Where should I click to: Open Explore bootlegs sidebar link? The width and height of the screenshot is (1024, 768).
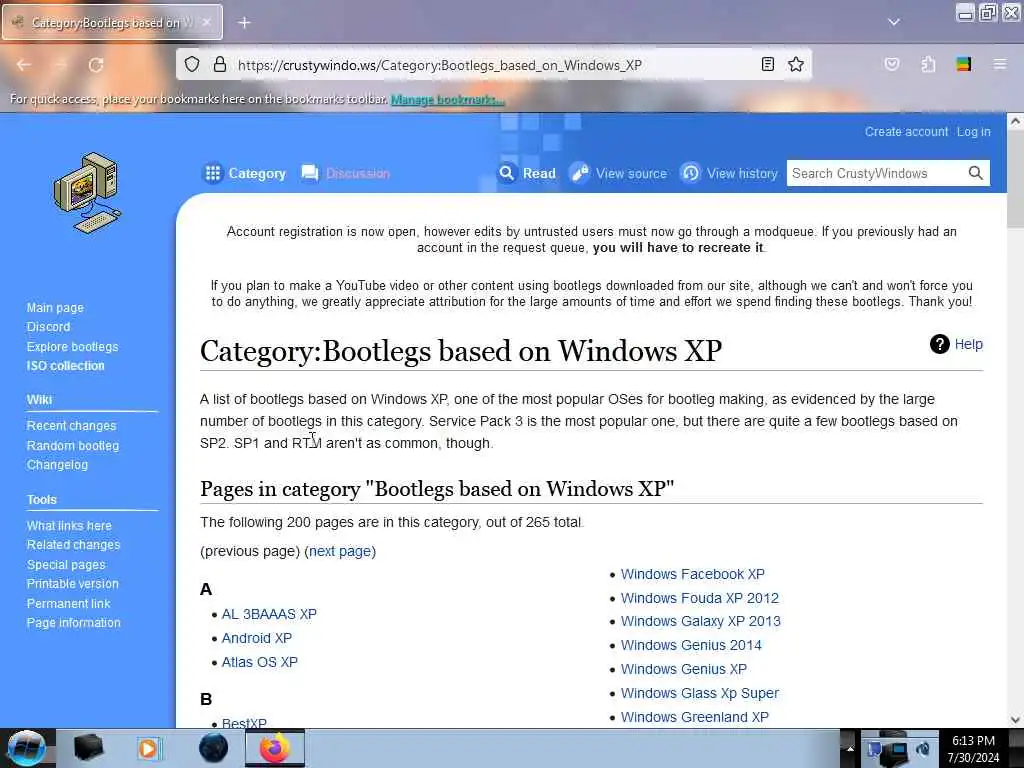tap(72, 346)
